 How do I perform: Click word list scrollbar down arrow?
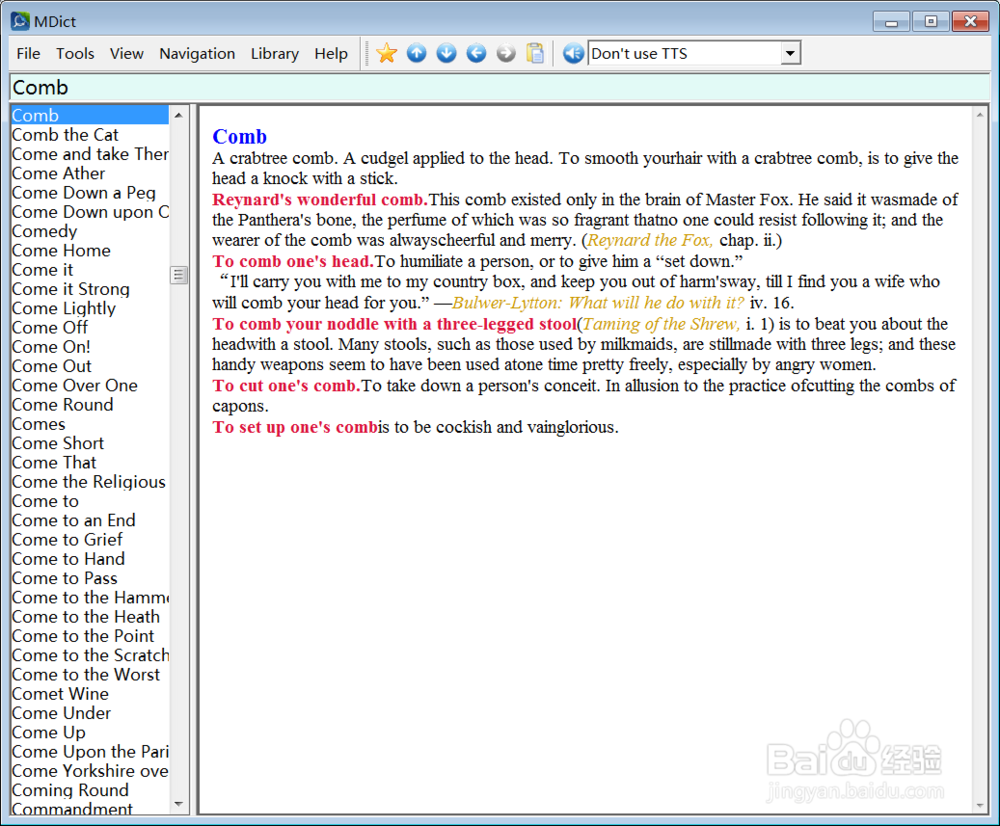[x=179, y=804]
